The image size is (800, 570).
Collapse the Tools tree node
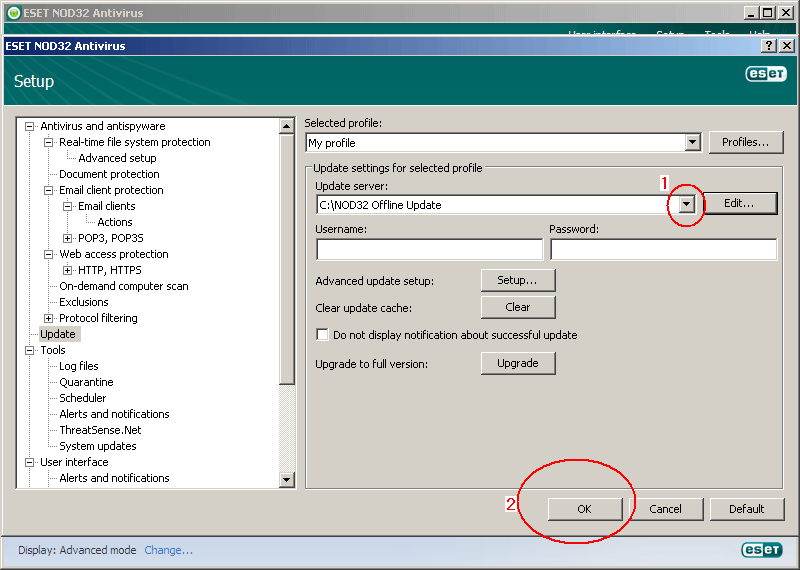(x=30, y=350)
